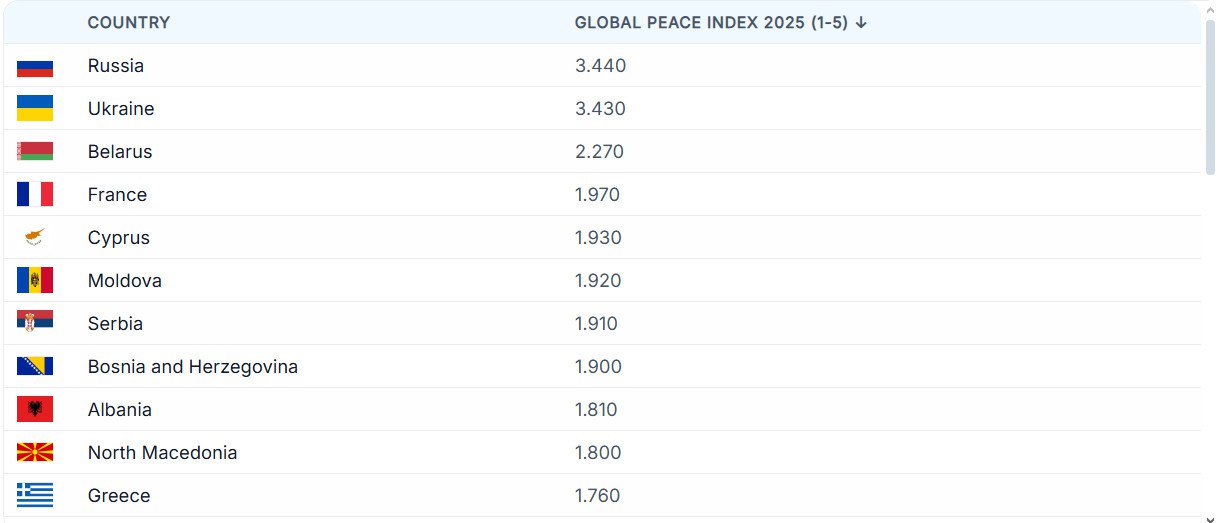The image size is (1220, 523).
Task: Click the Moldova flag icon
Action: tap(35, 281)
